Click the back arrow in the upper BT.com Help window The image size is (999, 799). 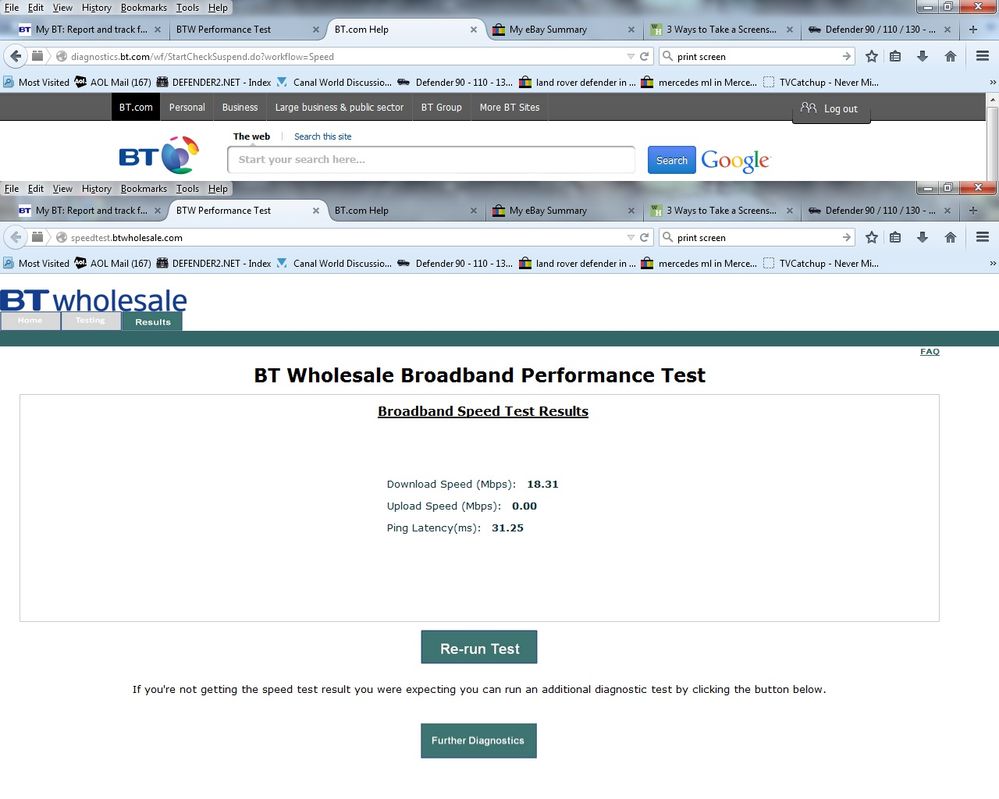[15, 56]
